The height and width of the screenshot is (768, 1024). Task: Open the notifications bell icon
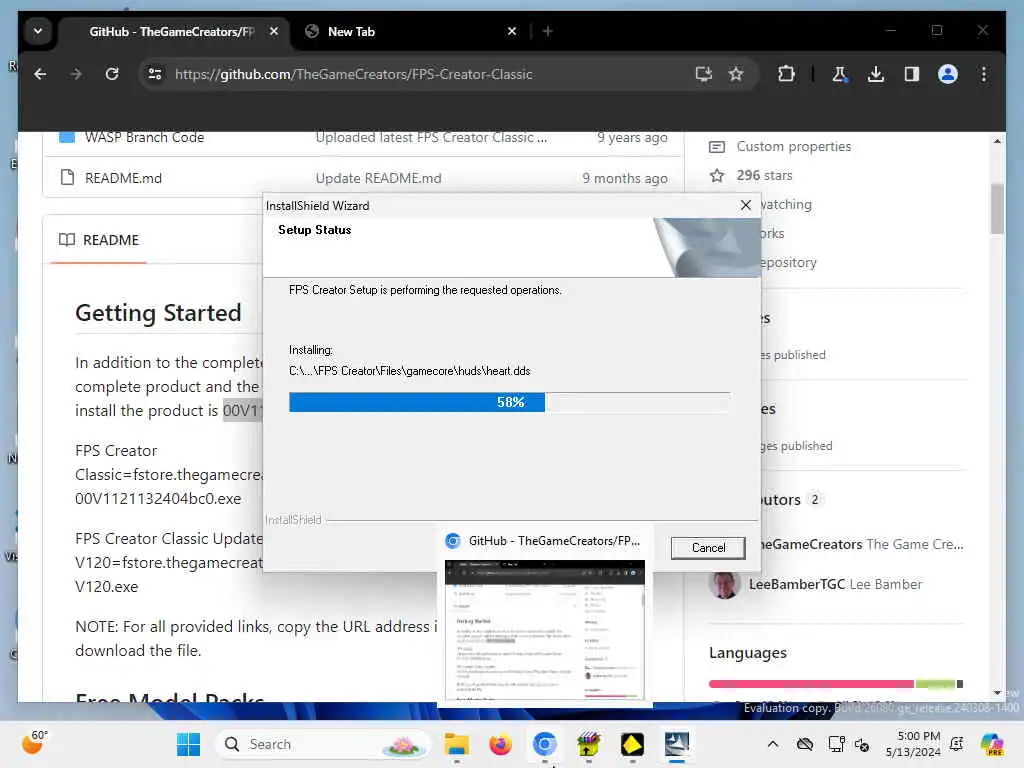[957, 744]
